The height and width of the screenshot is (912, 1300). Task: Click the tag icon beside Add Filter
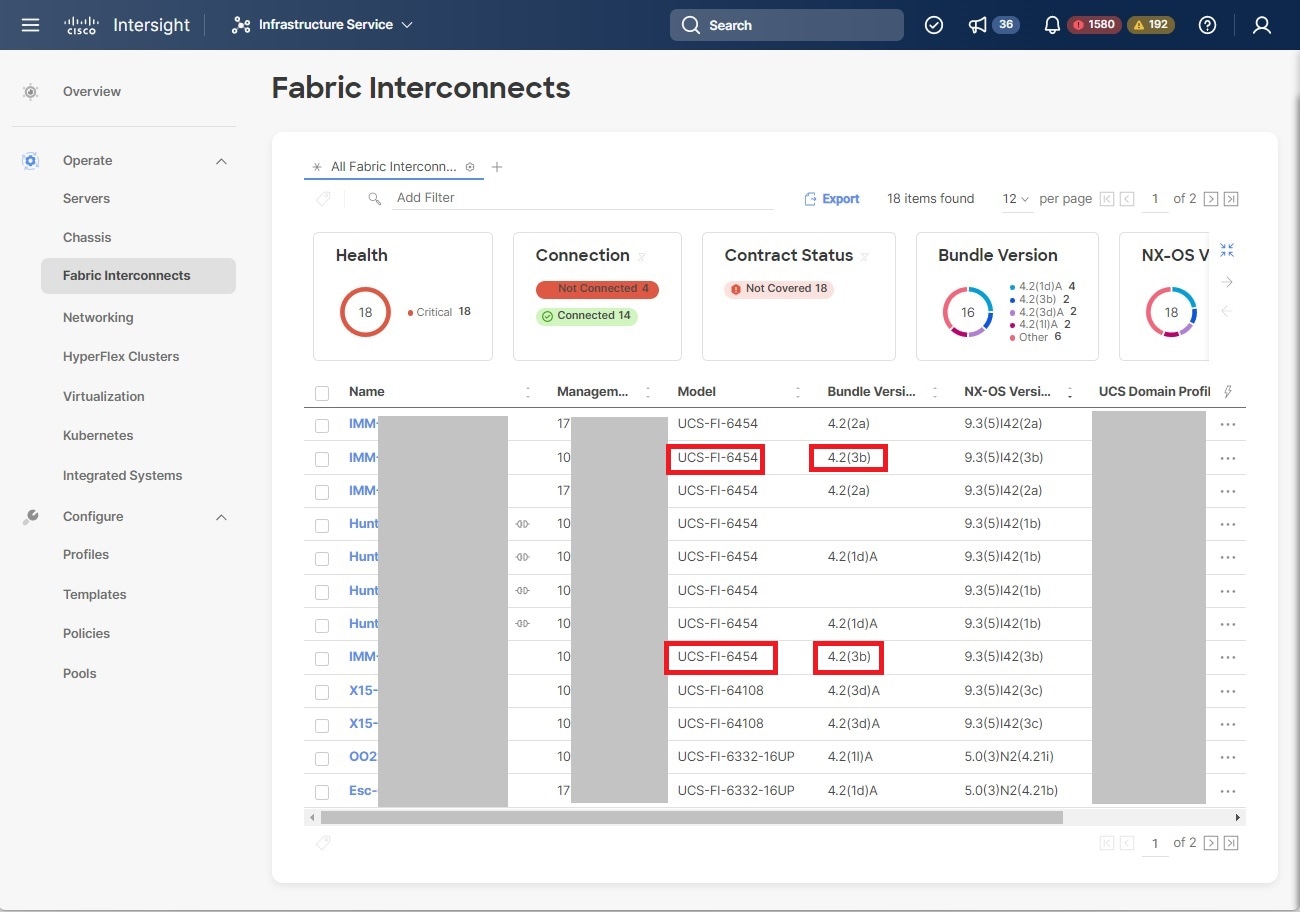click(x=323, y=199)
